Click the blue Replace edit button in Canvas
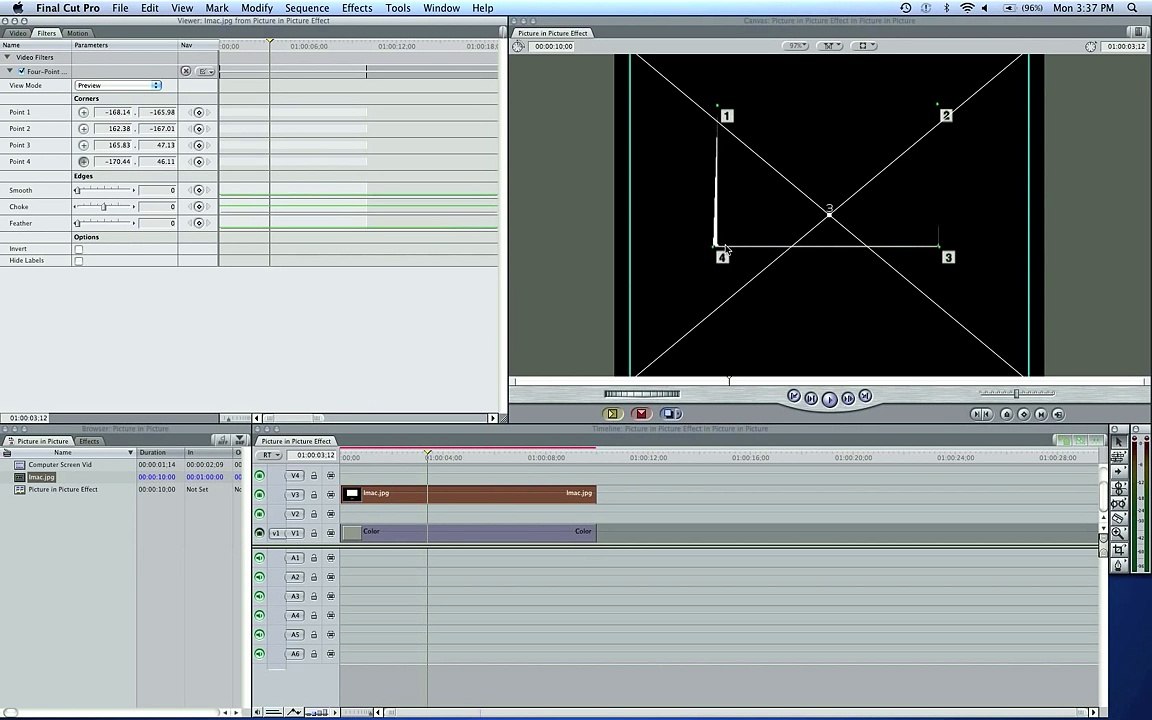The image size is (1152, 720). [x=670, y=414]
